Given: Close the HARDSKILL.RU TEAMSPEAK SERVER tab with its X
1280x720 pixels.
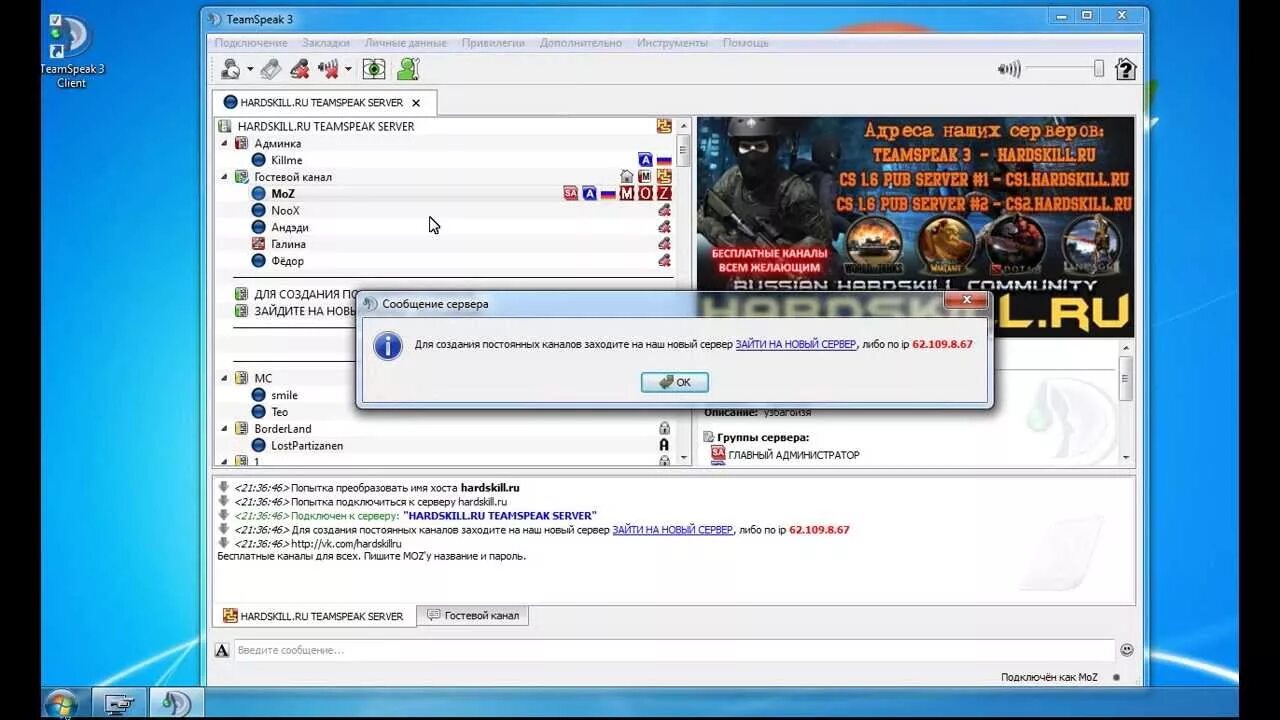Looking at the screenshot, I should pyautogui.click(x=416, y=103).
